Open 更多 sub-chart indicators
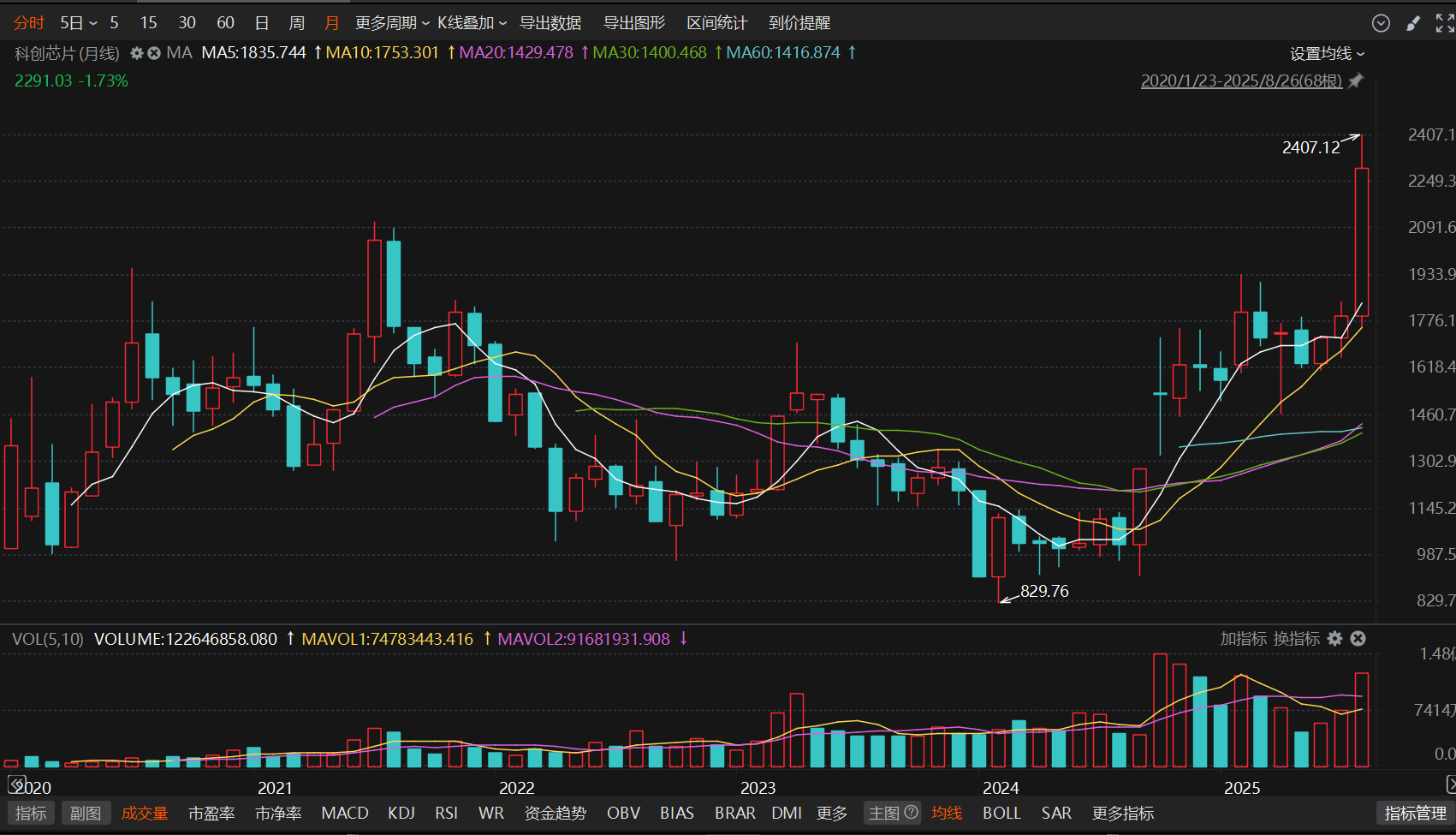The height and width of the screenshot is (835, 1456). coord(832,813)
